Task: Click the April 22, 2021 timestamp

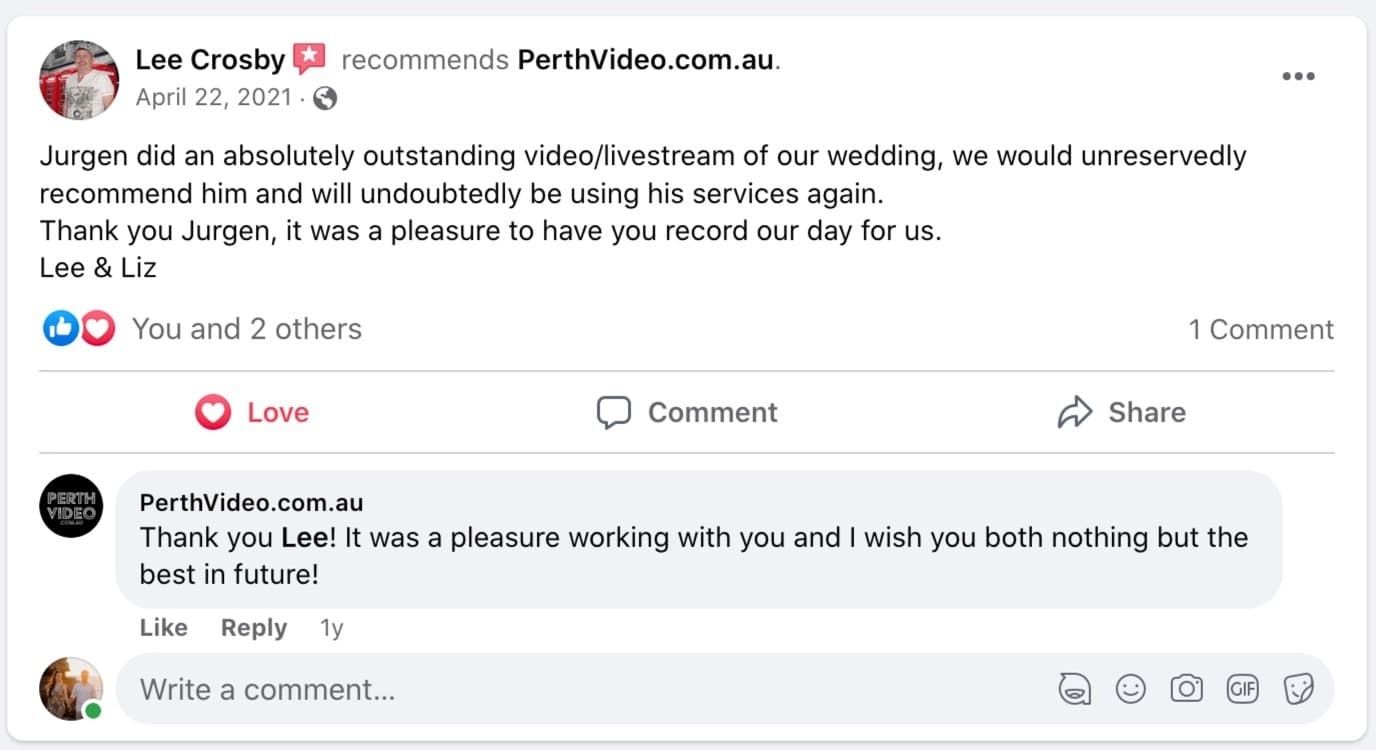Action: tap(213, 98)
